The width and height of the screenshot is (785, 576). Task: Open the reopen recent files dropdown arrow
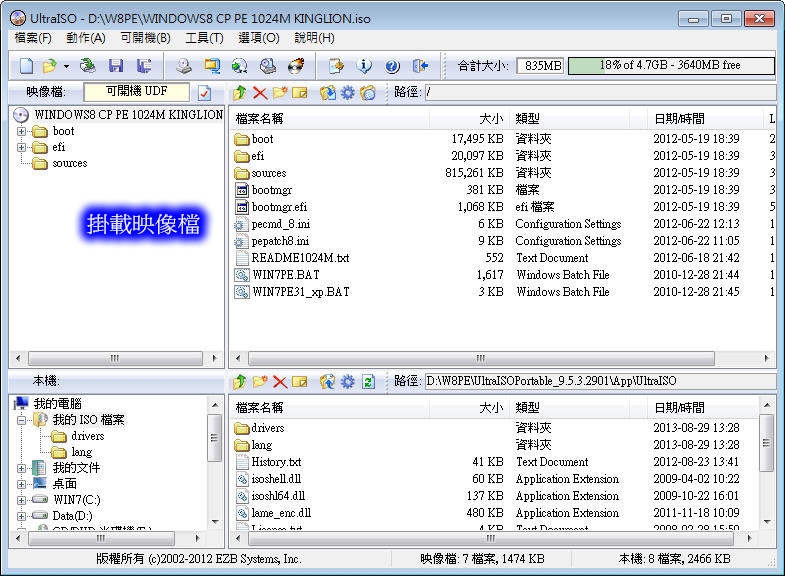pos(66,66)
